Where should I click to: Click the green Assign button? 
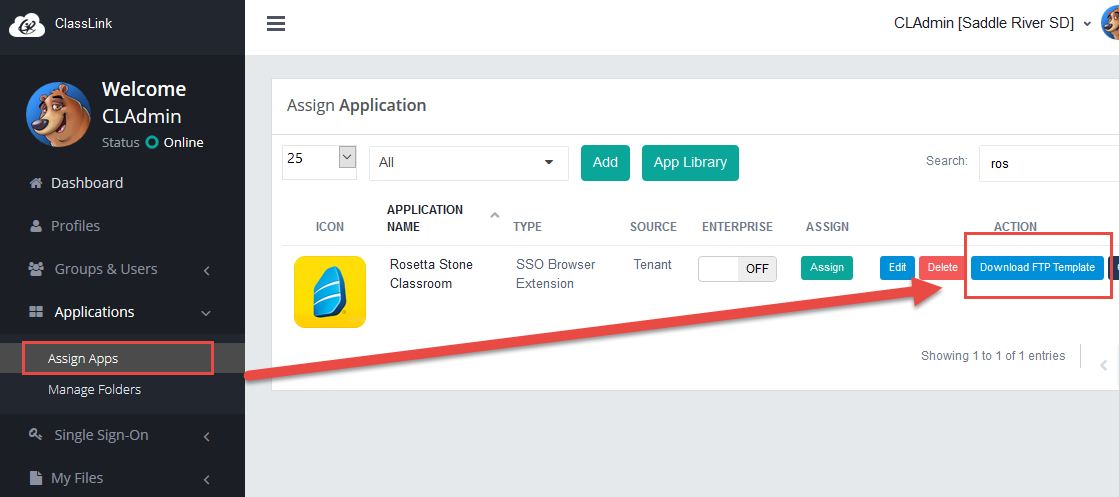click(x=827, y=268)
